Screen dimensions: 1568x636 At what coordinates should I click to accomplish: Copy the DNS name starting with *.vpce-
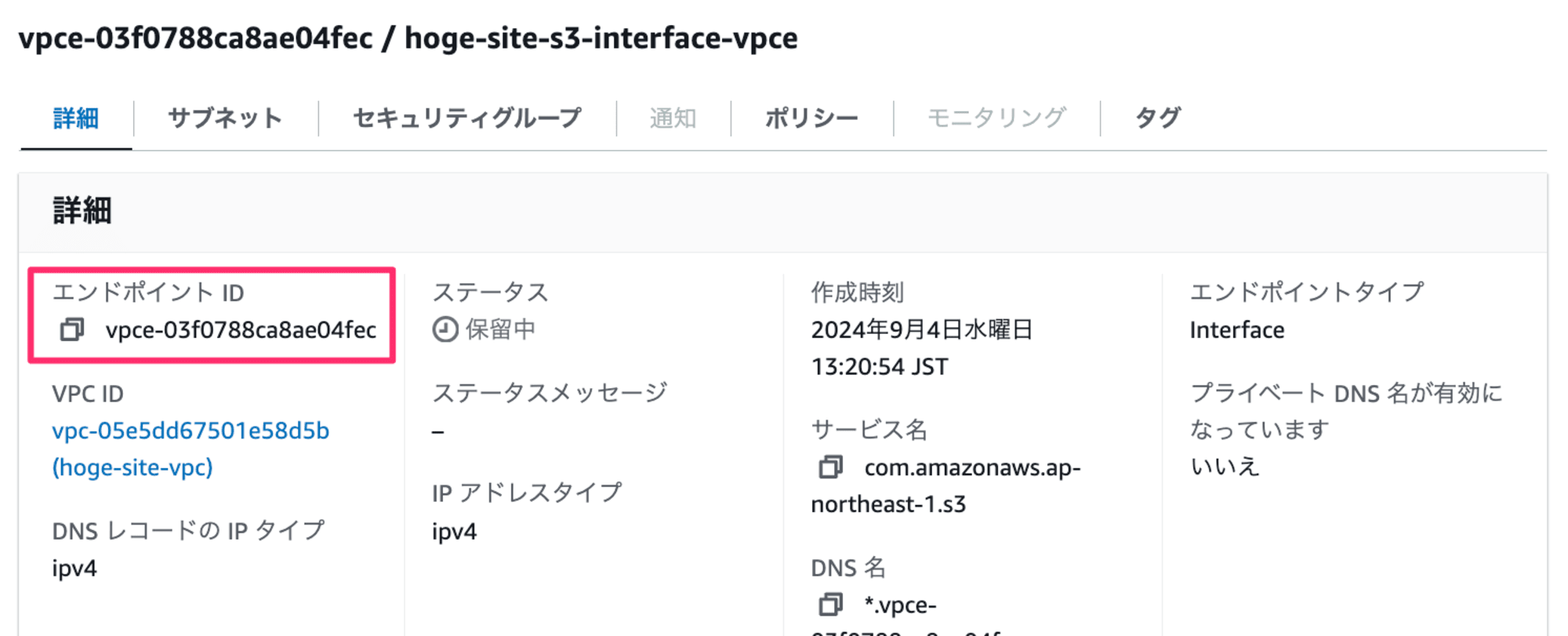[x=831, y=605]
